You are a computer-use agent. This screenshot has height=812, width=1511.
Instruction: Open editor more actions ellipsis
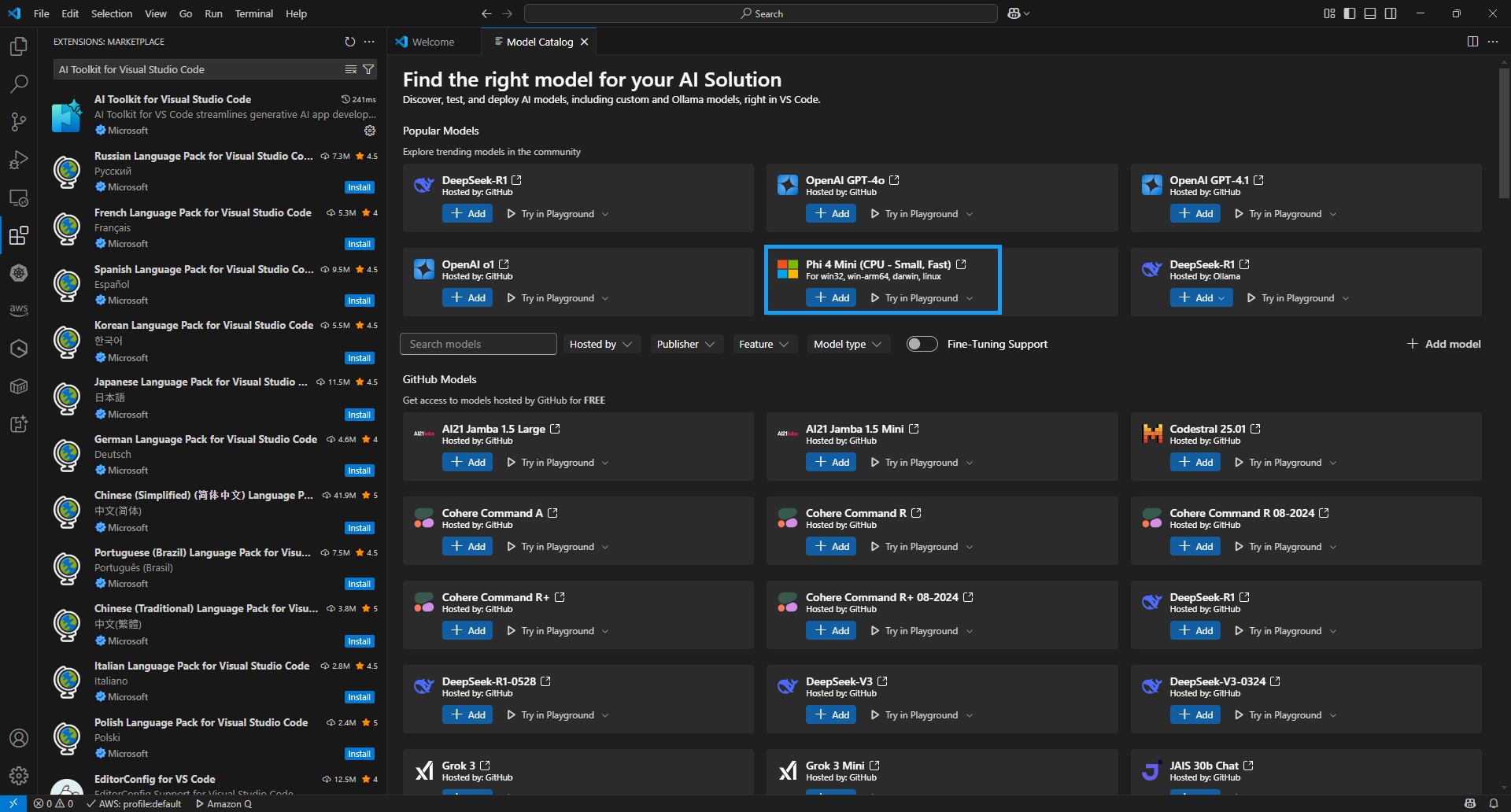[x=1493, y=42]
